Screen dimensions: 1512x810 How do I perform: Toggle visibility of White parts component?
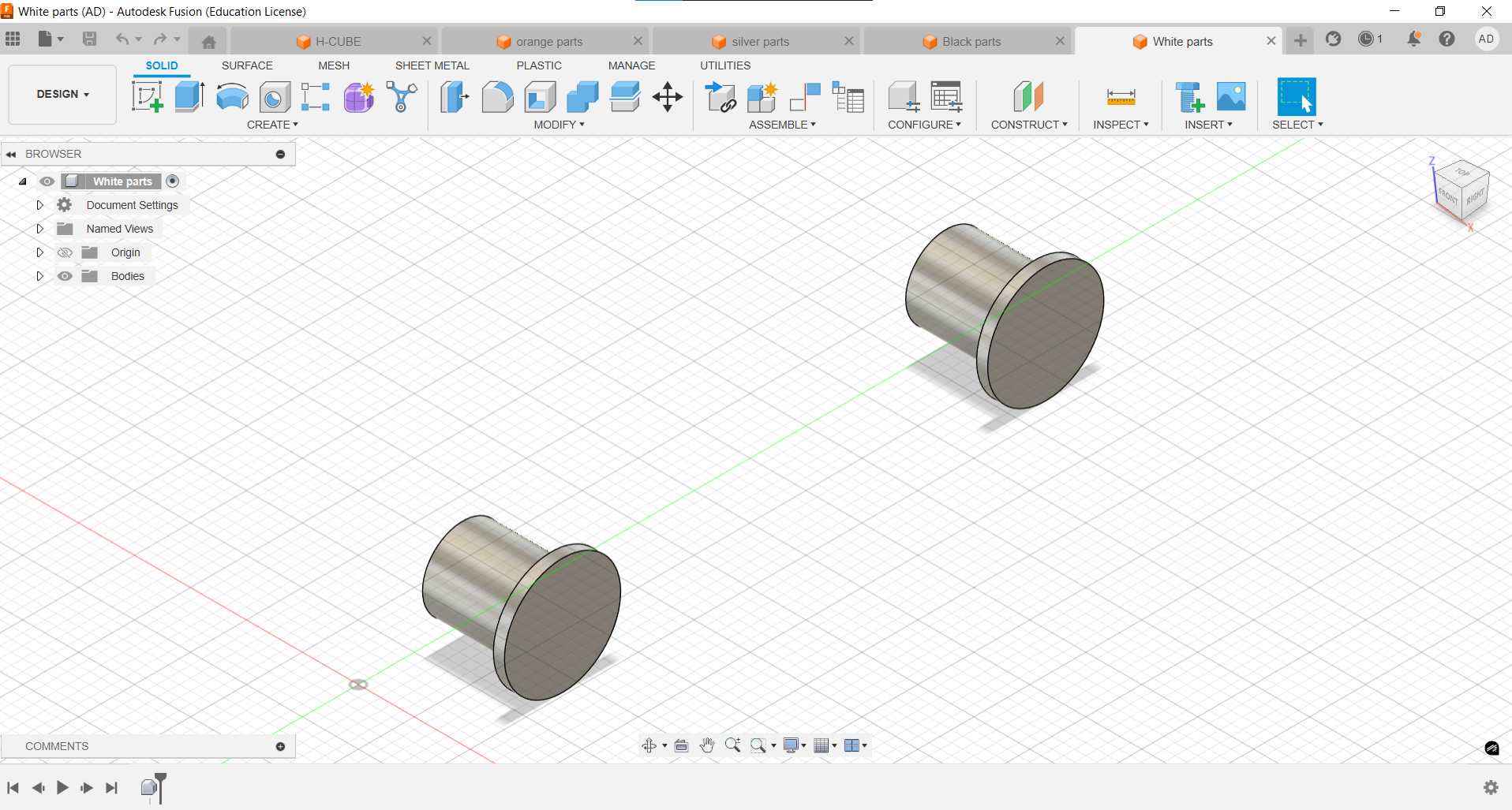(47, 181)
